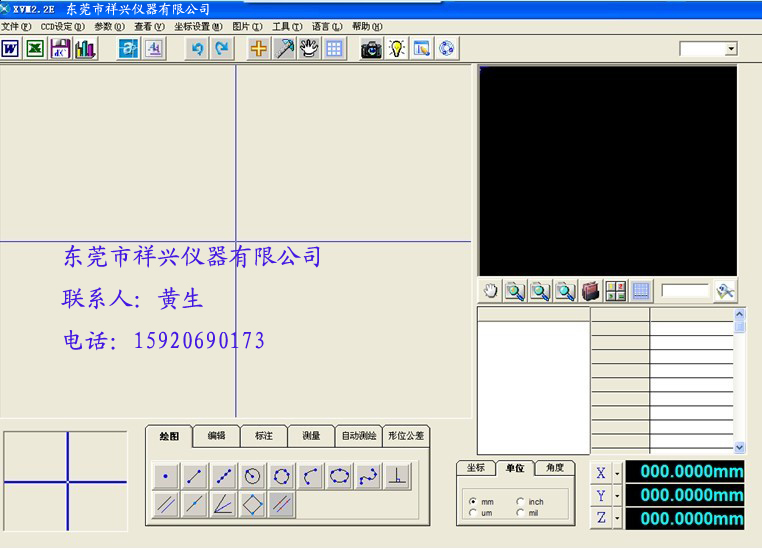Open the dropdown arrow beside X axis

617,472
